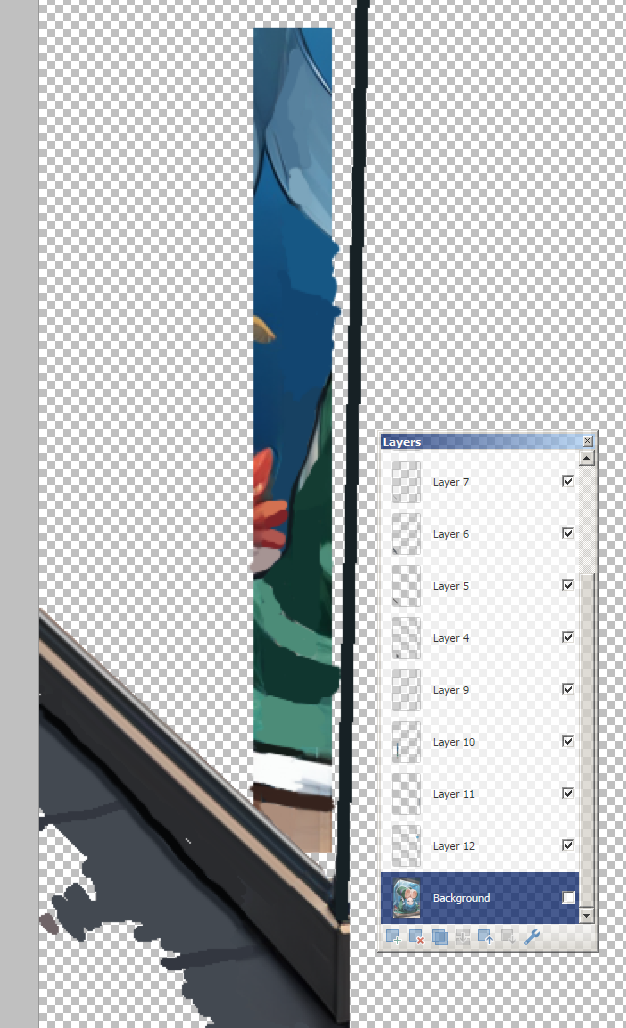Click the "Layer 9" label
This screenshot has width=626, height=1028.
click(x=451, y=690)
